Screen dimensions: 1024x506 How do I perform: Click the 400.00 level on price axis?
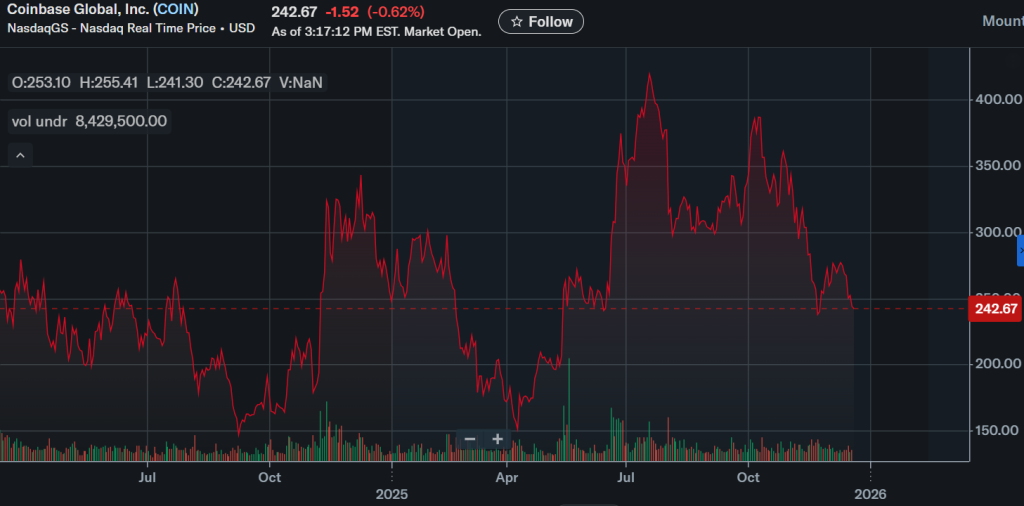997,99
